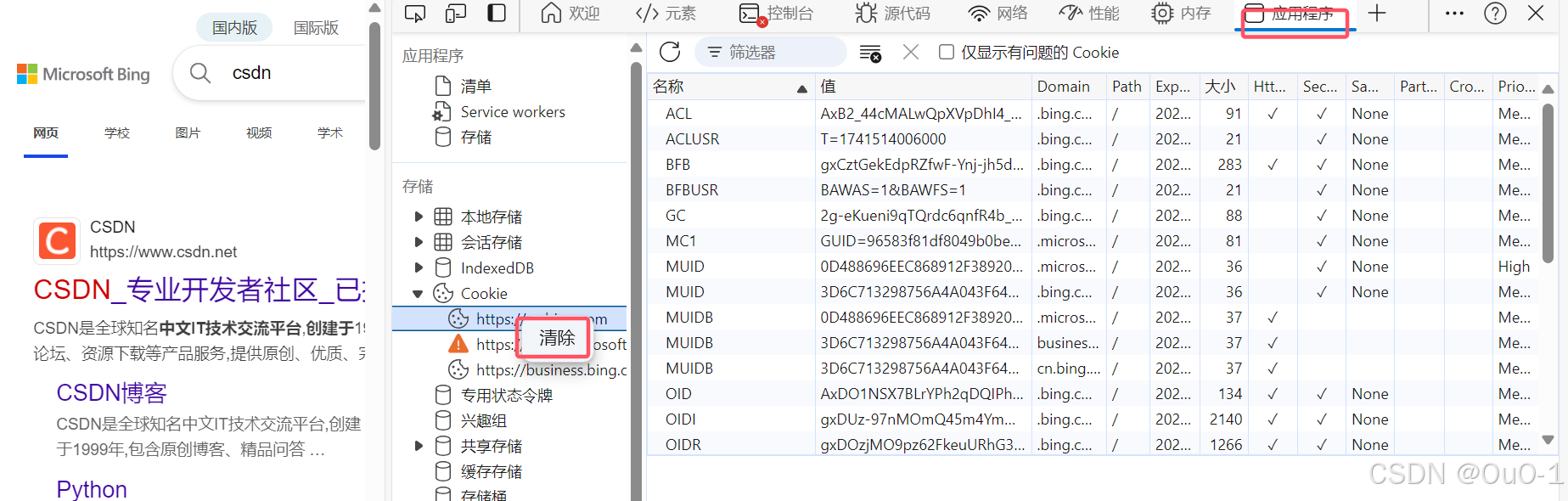Open DevTools help icon
Image resolution: width=1568 pixels, height=501 pixels.
tap(1495, 14)
